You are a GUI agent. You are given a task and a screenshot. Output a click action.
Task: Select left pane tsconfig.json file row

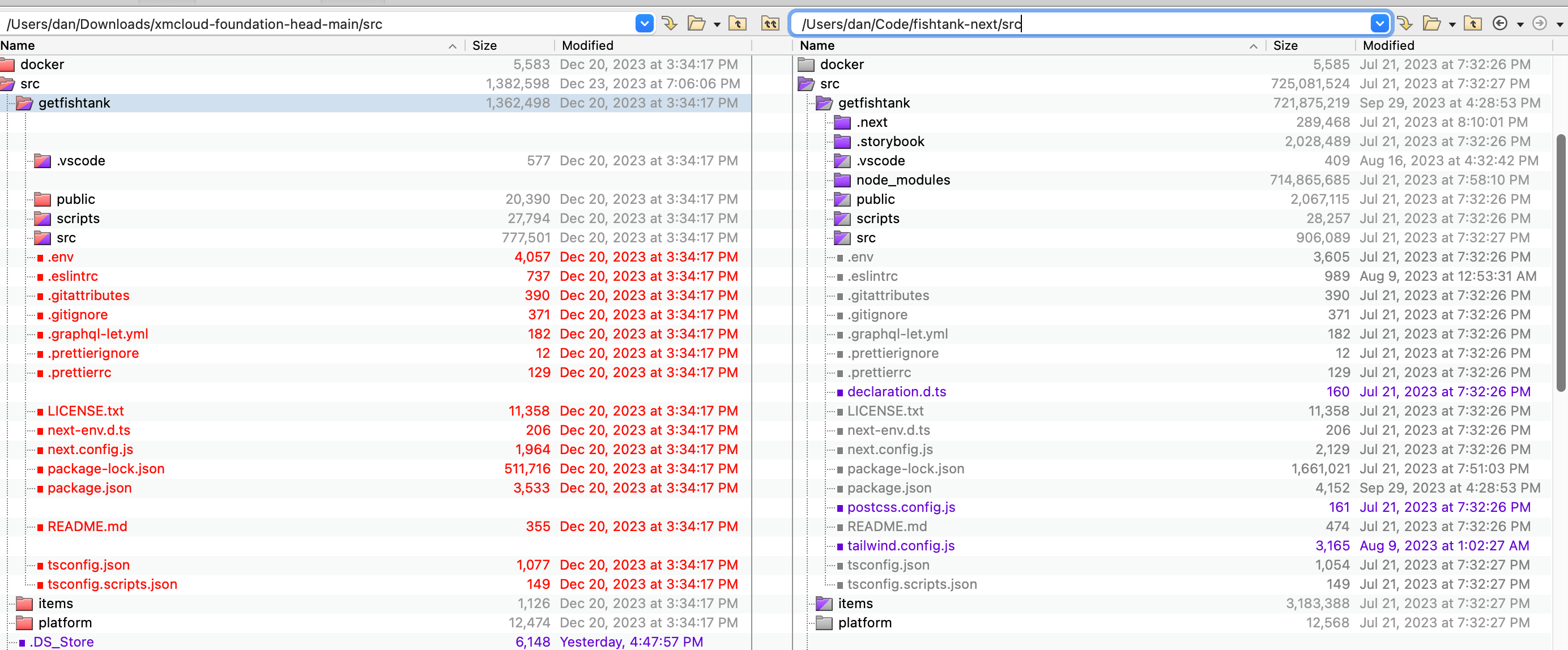(376, 565)
